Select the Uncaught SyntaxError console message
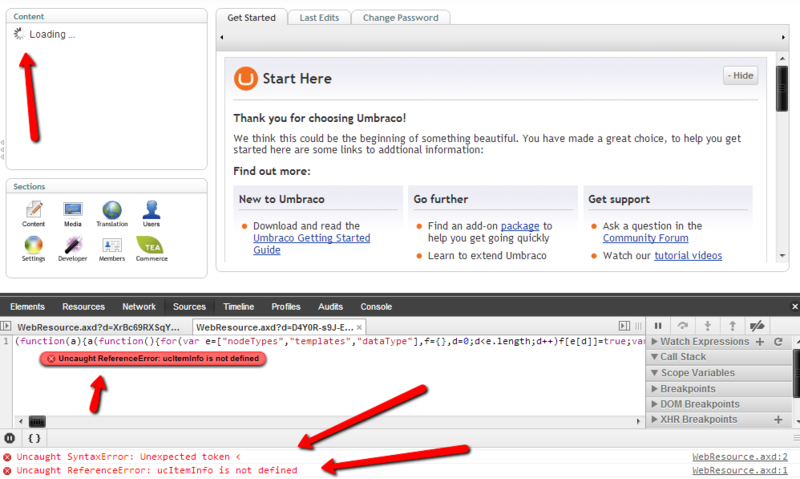800x479 pixels. click(x=129, y=457)
